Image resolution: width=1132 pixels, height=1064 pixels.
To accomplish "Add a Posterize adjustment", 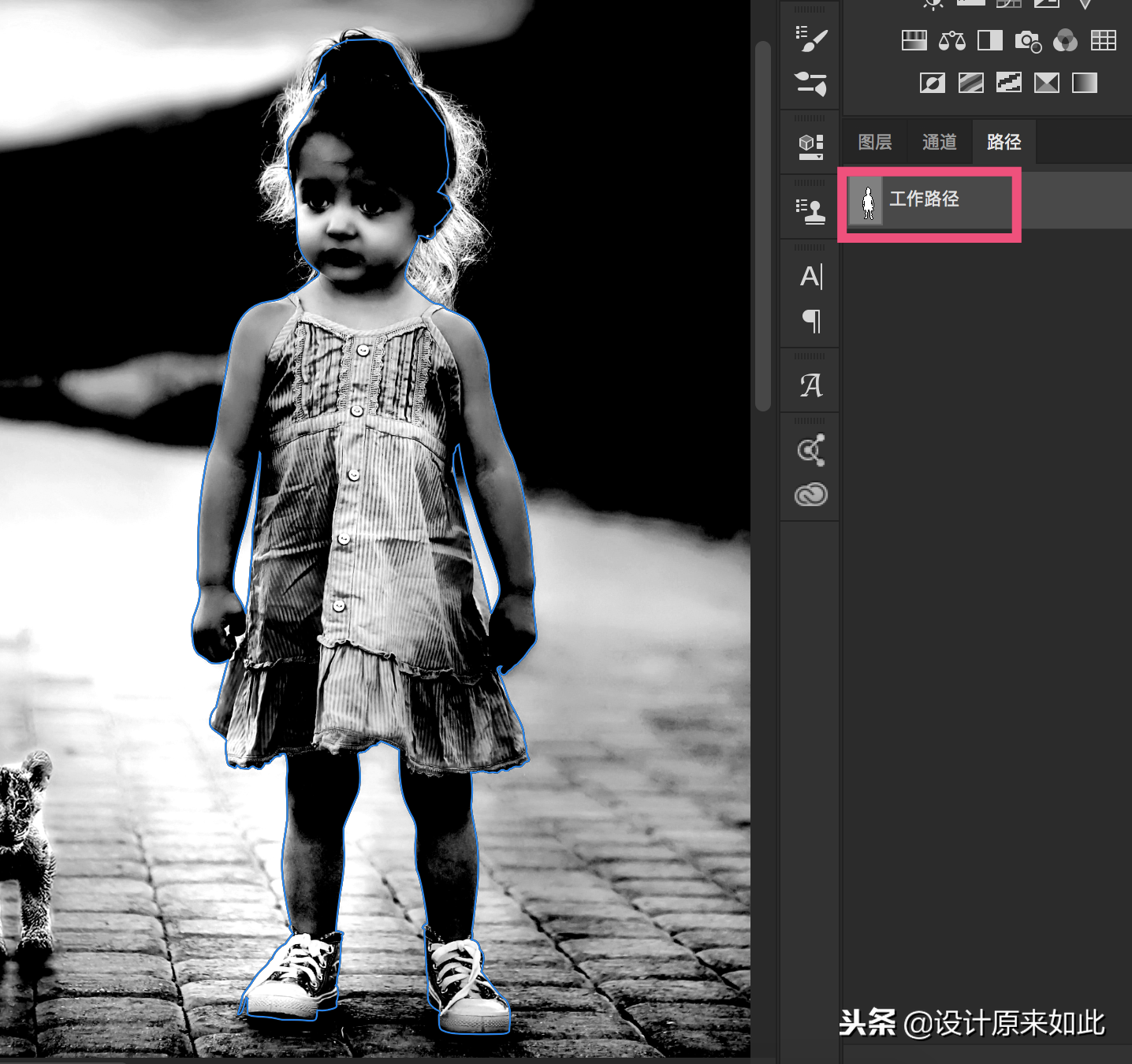I will [970, 83].
